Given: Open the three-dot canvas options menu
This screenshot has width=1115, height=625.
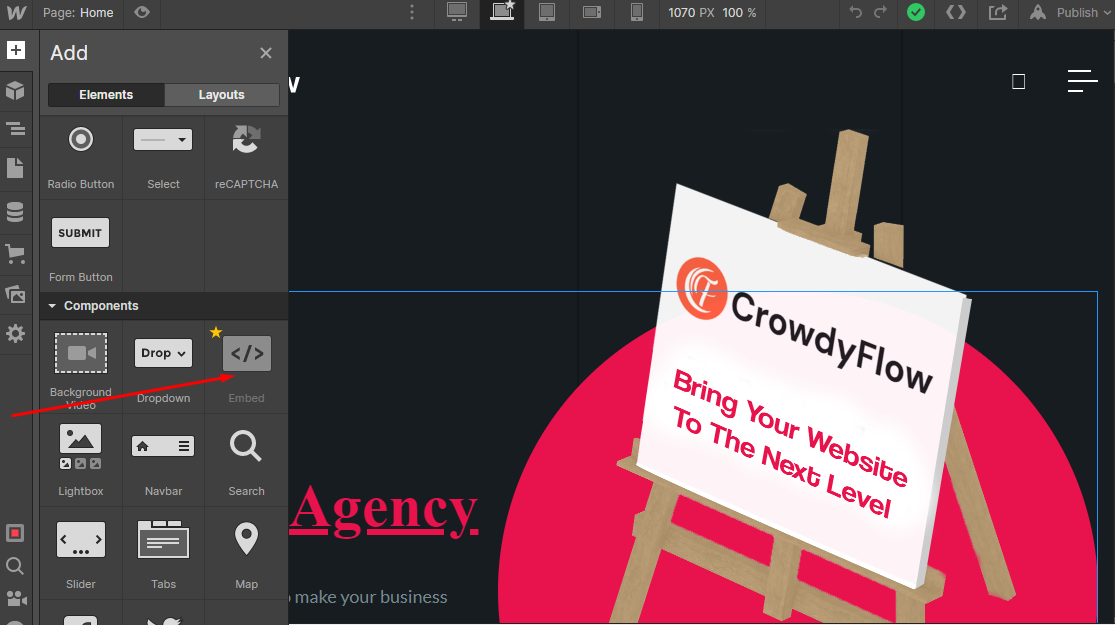Looking at the screenshot, I should (x=412, y=12).
